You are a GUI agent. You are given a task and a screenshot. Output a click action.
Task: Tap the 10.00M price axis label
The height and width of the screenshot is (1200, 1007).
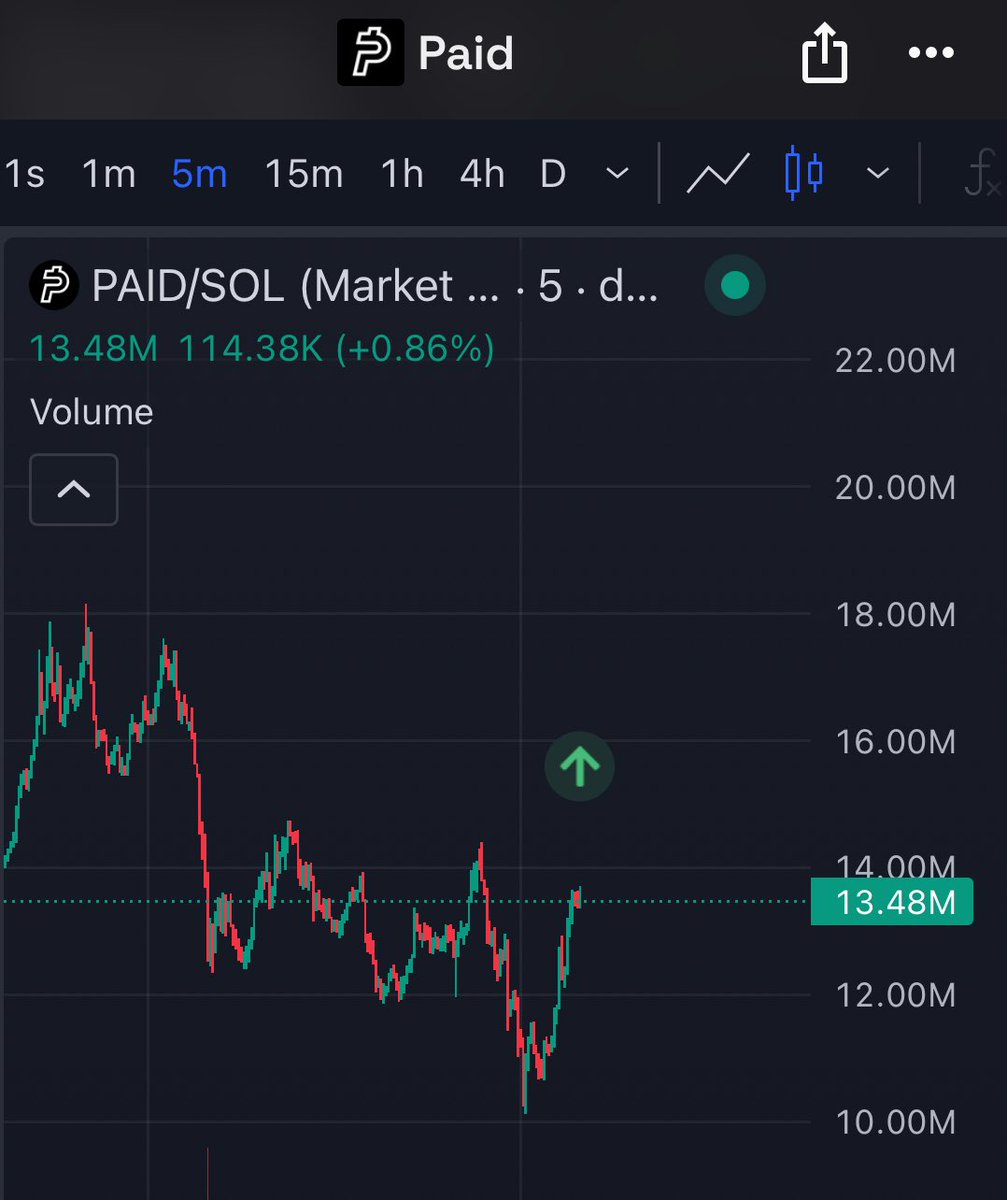(x=895, y=1122)
